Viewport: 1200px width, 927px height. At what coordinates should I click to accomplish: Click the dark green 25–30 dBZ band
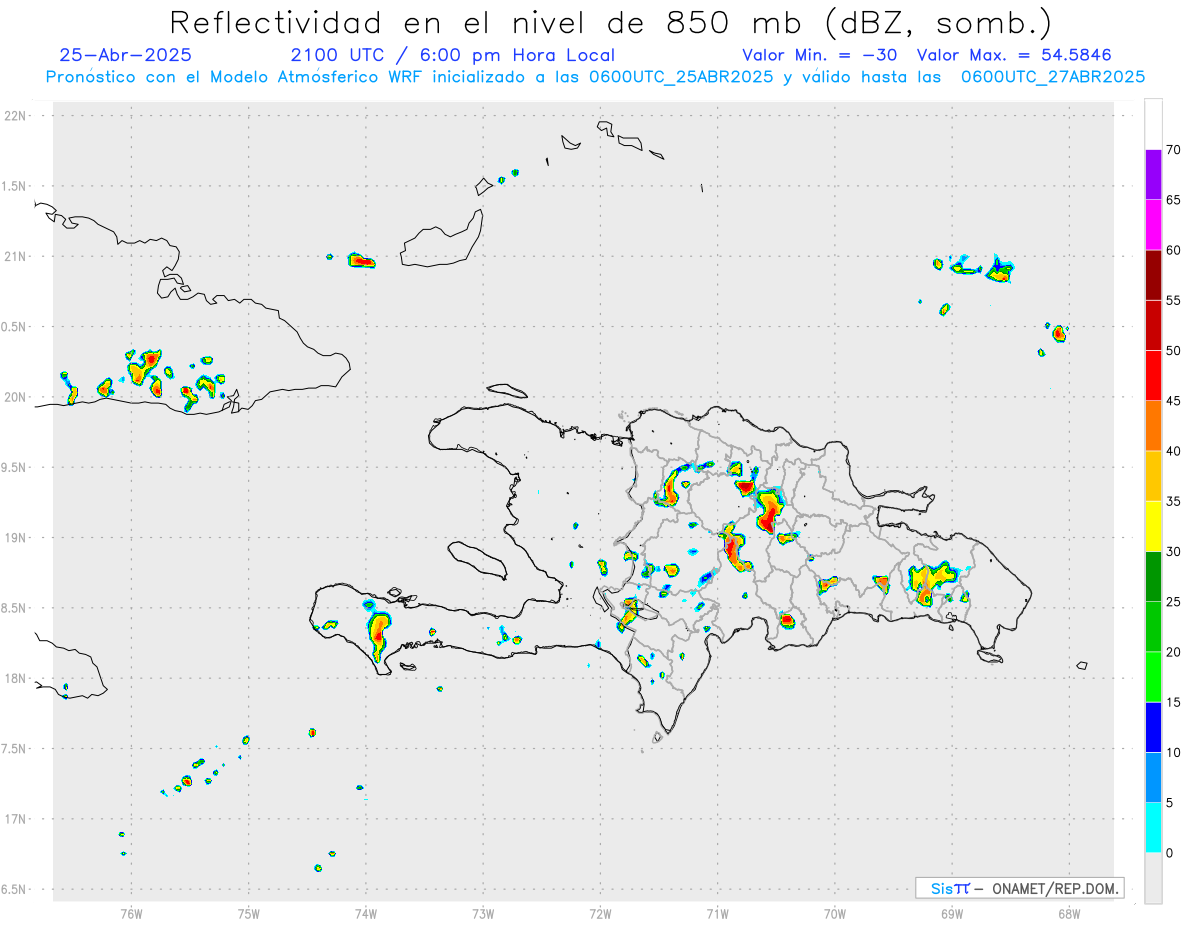pyautogui.click(x=1153, y=577)
